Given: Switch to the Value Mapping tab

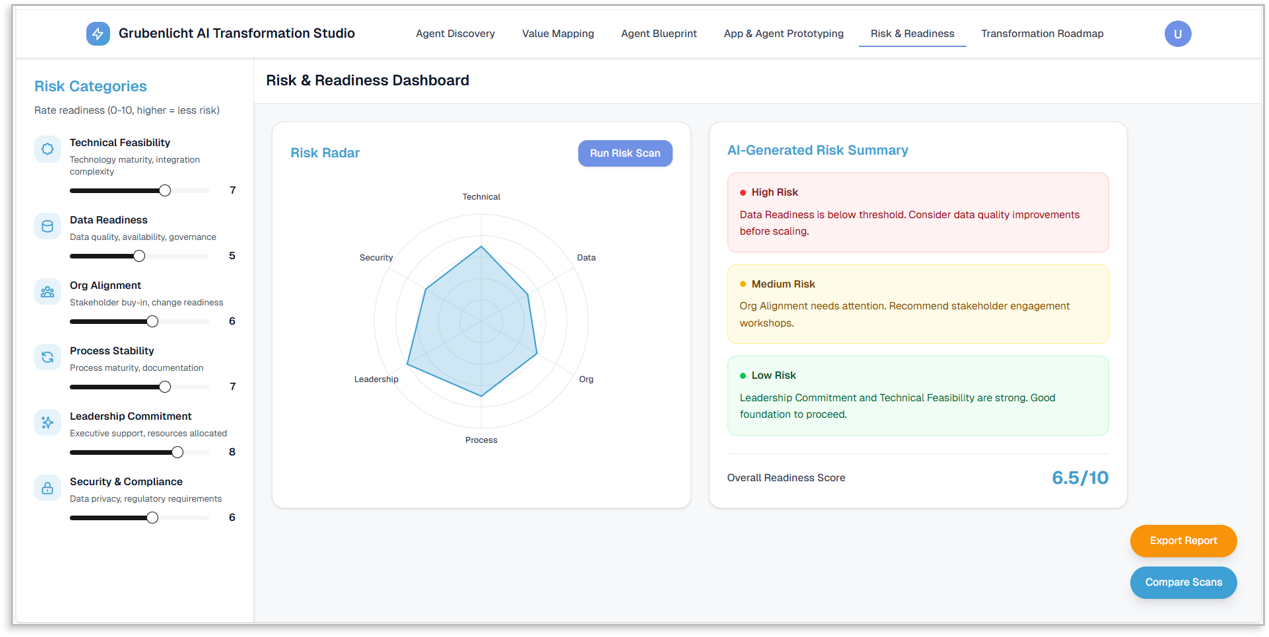Looking at the screenshot, I should tap(558, 34).
